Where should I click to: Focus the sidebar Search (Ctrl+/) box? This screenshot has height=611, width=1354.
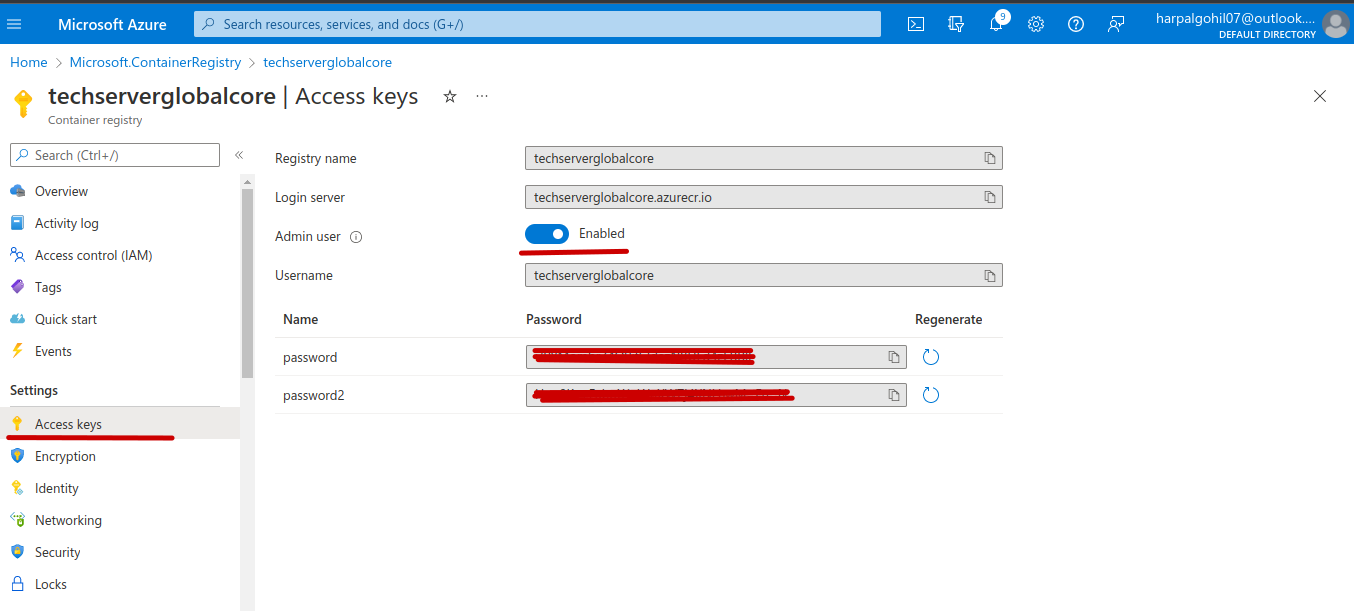pos(115,155)
